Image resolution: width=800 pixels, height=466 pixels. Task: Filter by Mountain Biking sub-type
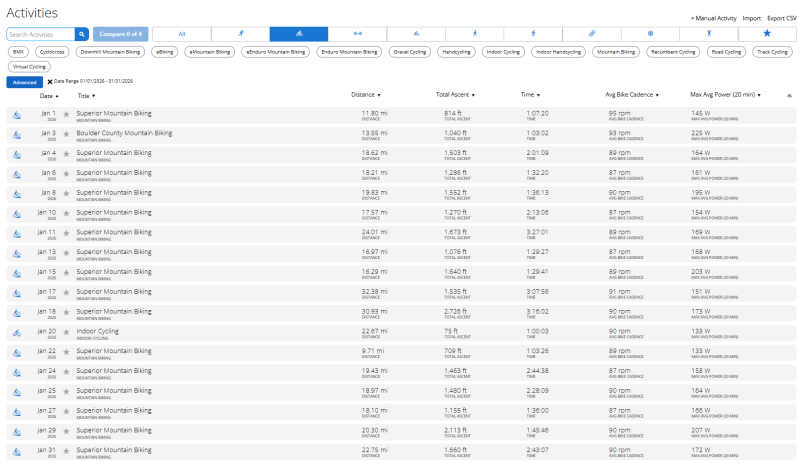[x=615, y=51]
